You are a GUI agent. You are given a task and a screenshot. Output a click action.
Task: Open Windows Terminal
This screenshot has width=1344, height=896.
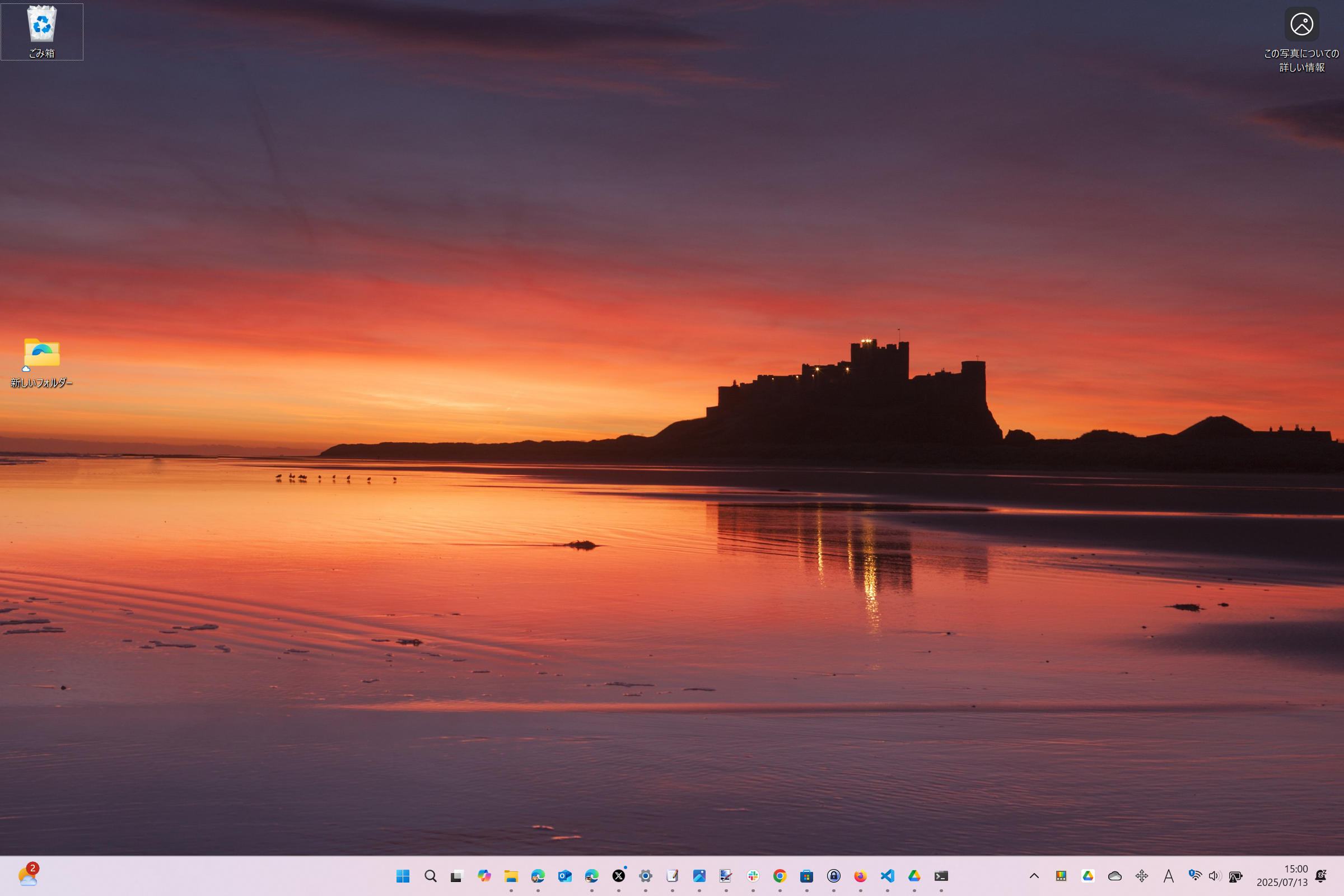(x=941, y=875)
